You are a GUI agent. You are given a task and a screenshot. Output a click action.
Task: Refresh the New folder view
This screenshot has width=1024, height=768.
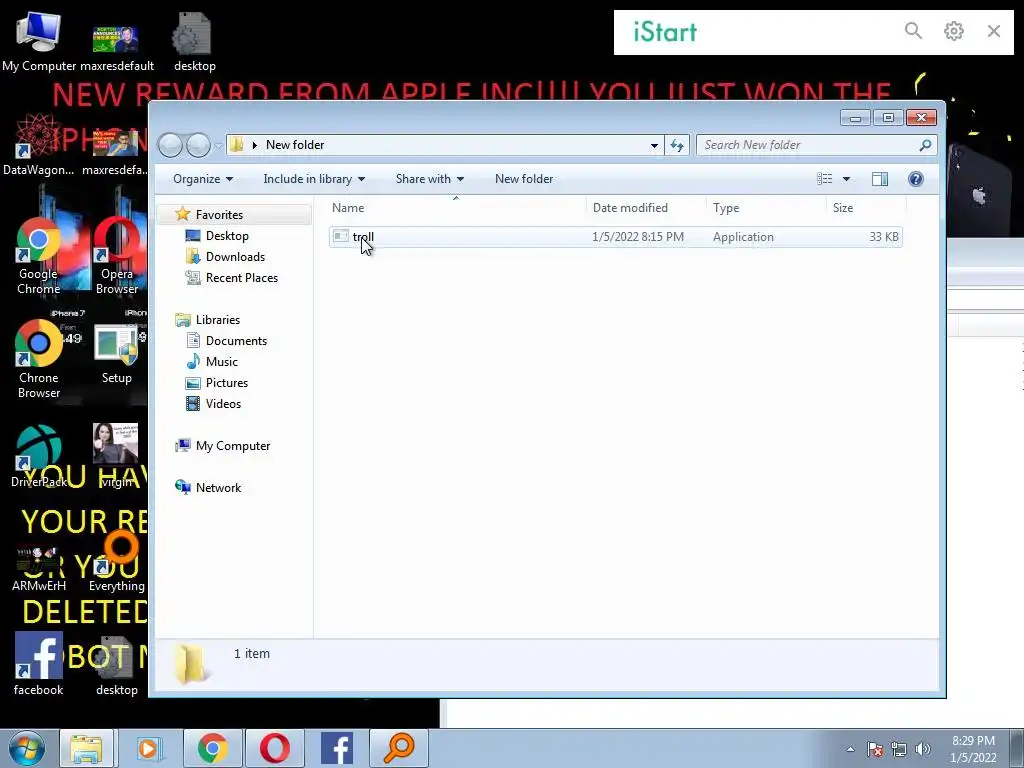click(677, 145)
